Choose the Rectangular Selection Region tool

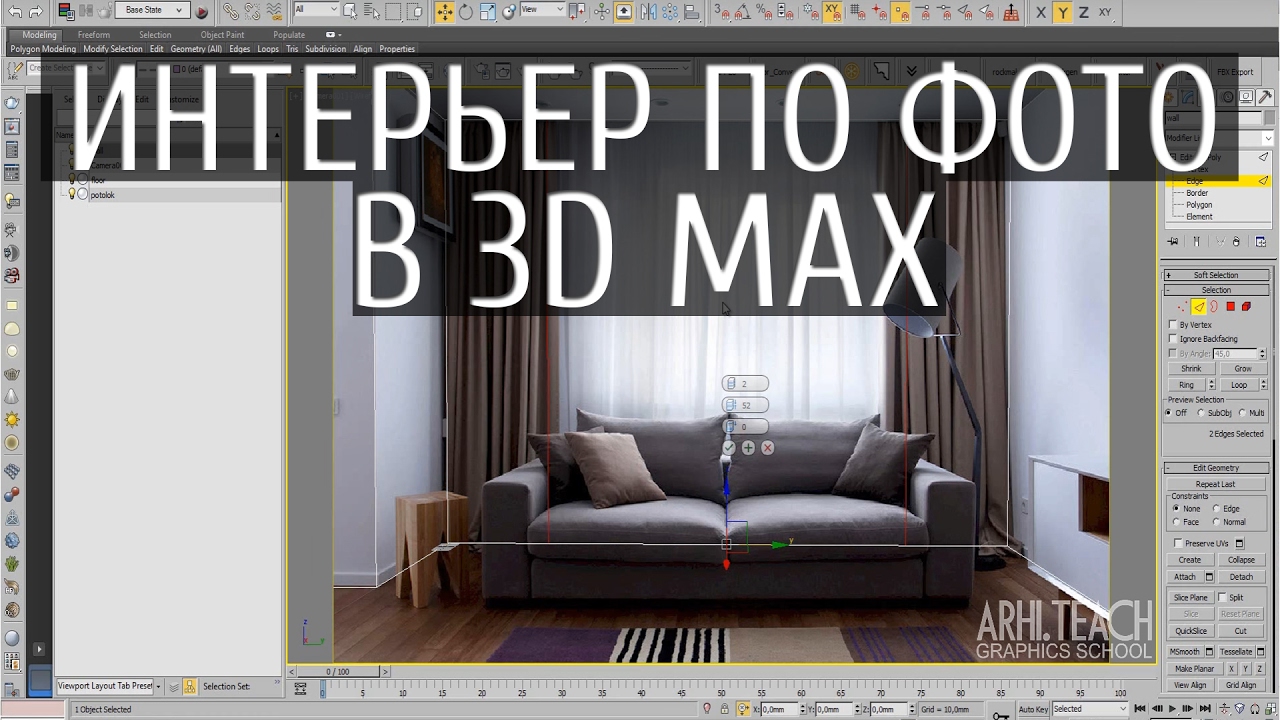(x=393, y=11)
